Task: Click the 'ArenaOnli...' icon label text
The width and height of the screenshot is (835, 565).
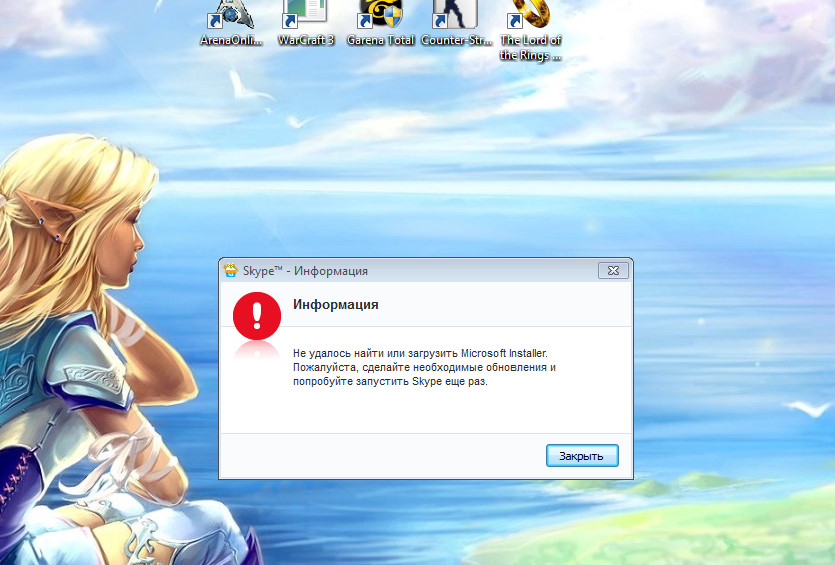Action: click(x=231, y=41)
